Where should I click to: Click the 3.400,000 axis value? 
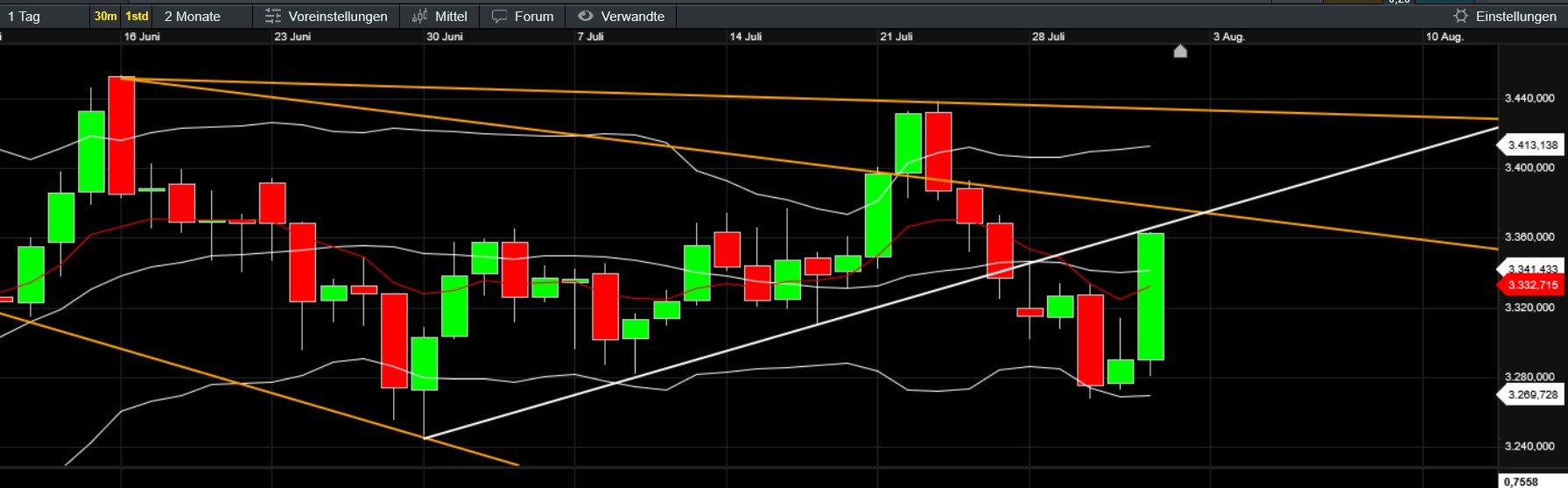click(x=1529, y=167)
